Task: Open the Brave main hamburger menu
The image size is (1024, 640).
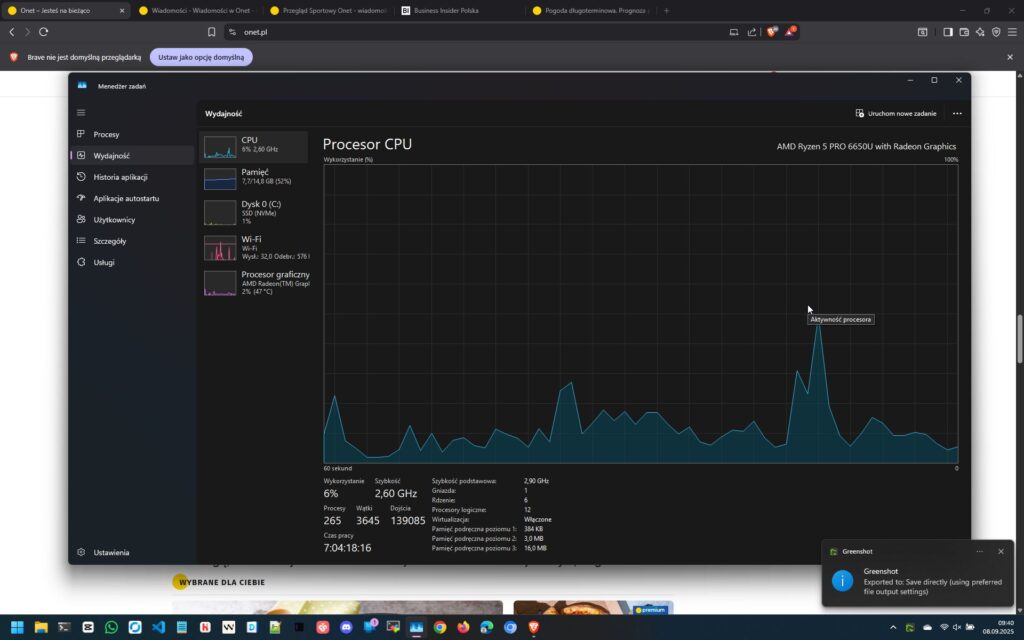Action: coord(1011,32)
